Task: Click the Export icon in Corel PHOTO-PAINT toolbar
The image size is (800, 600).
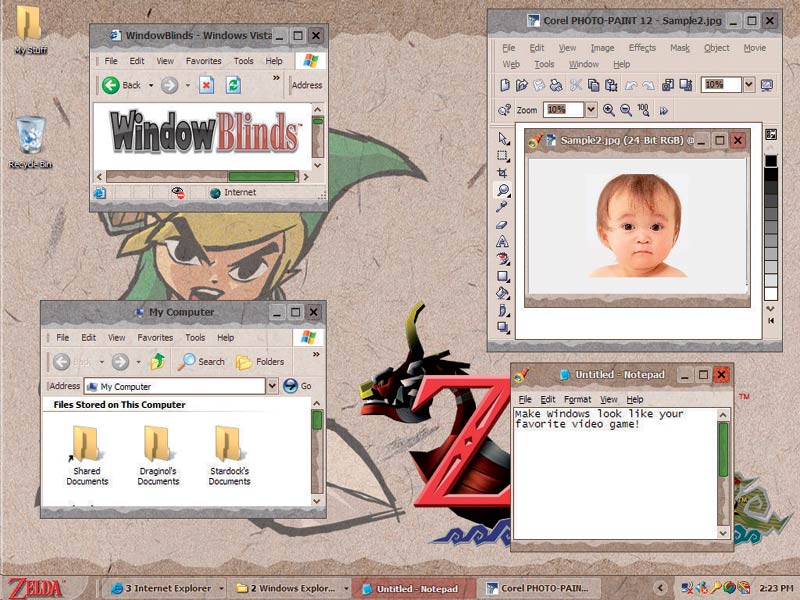Action: pyautogui.click(x=686, y=85)
